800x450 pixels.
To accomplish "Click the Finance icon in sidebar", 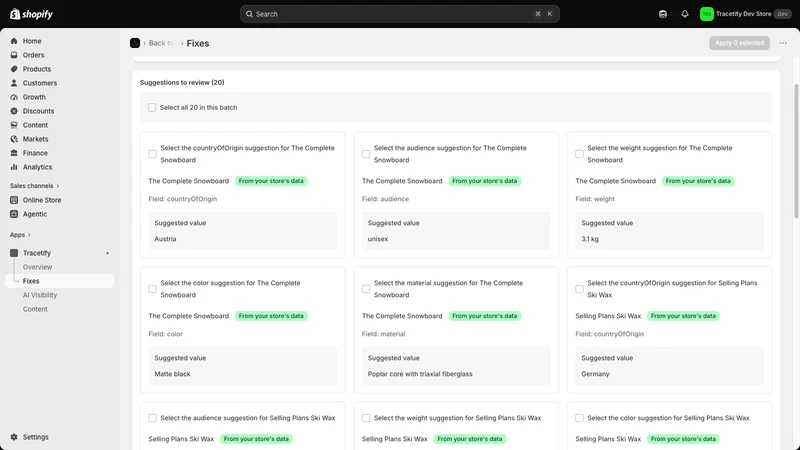I will [14, 153].
